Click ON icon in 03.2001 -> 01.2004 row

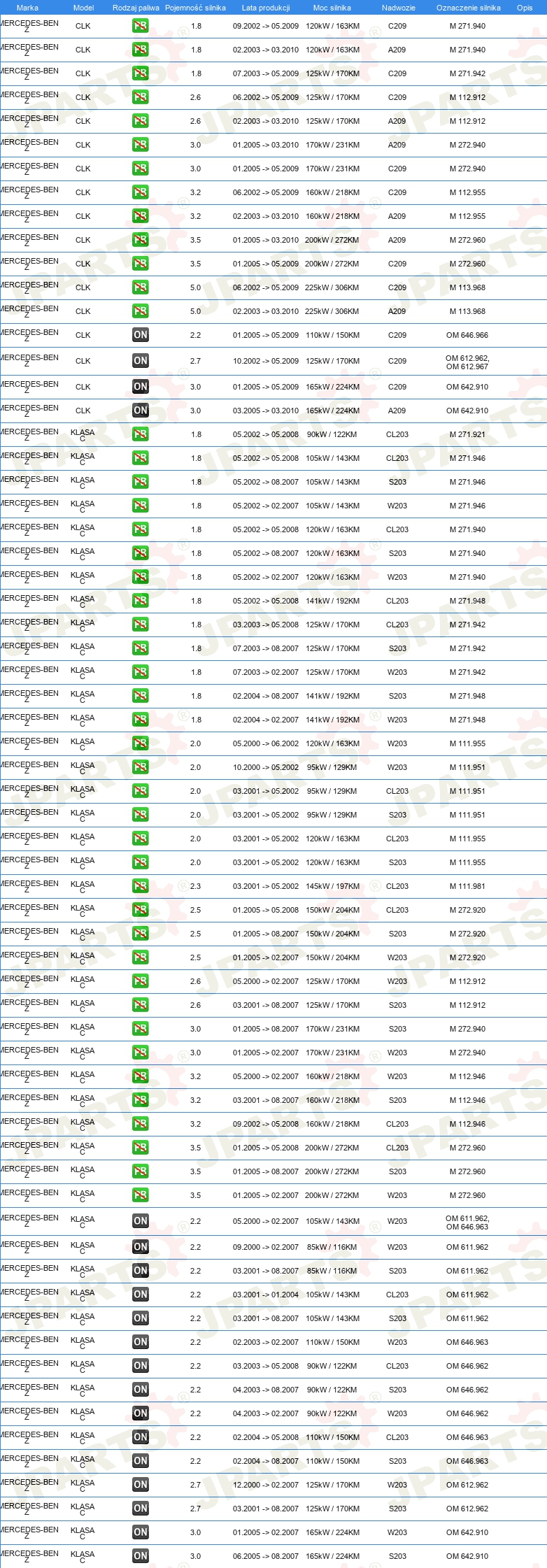(x=141, y=1295)
